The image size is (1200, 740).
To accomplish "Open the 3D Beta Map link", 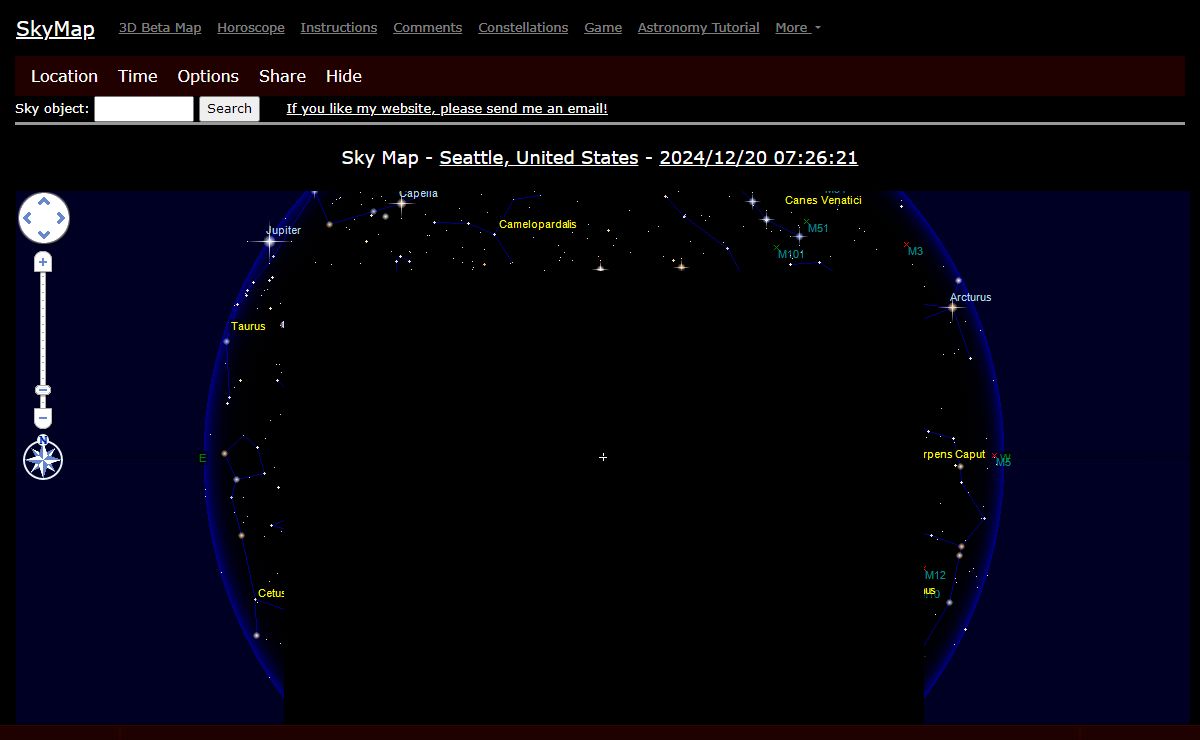I will 160,28.
